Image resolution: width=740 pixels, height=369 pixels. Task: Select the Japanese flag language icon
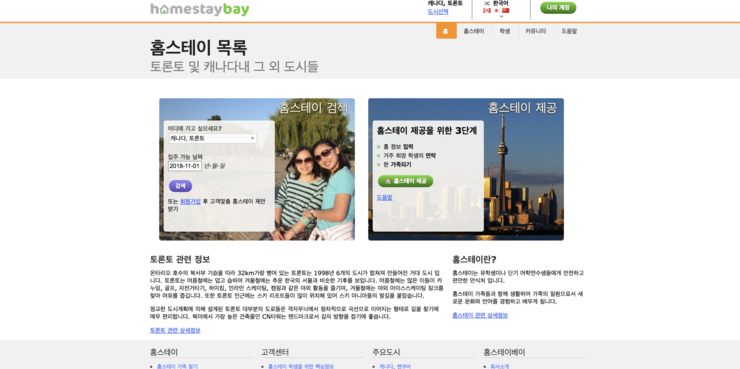tap(496, 10)
